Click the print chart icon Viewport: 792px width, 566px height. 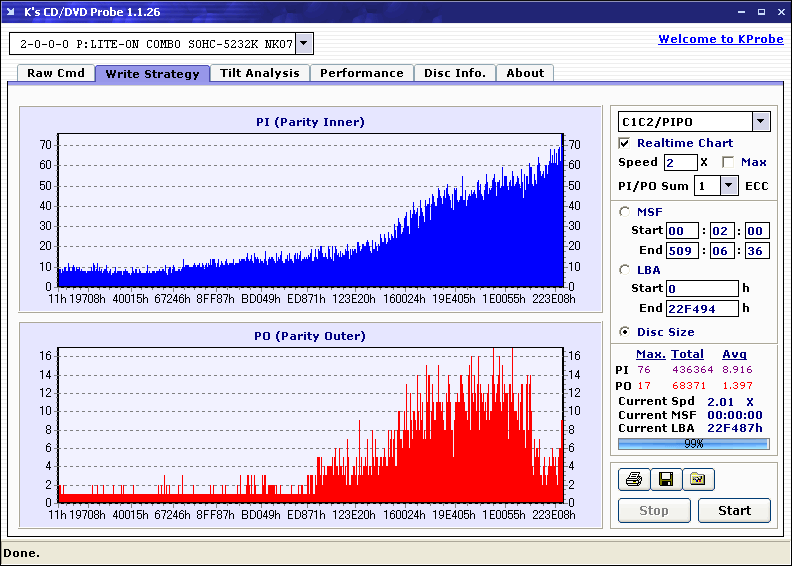634,479
